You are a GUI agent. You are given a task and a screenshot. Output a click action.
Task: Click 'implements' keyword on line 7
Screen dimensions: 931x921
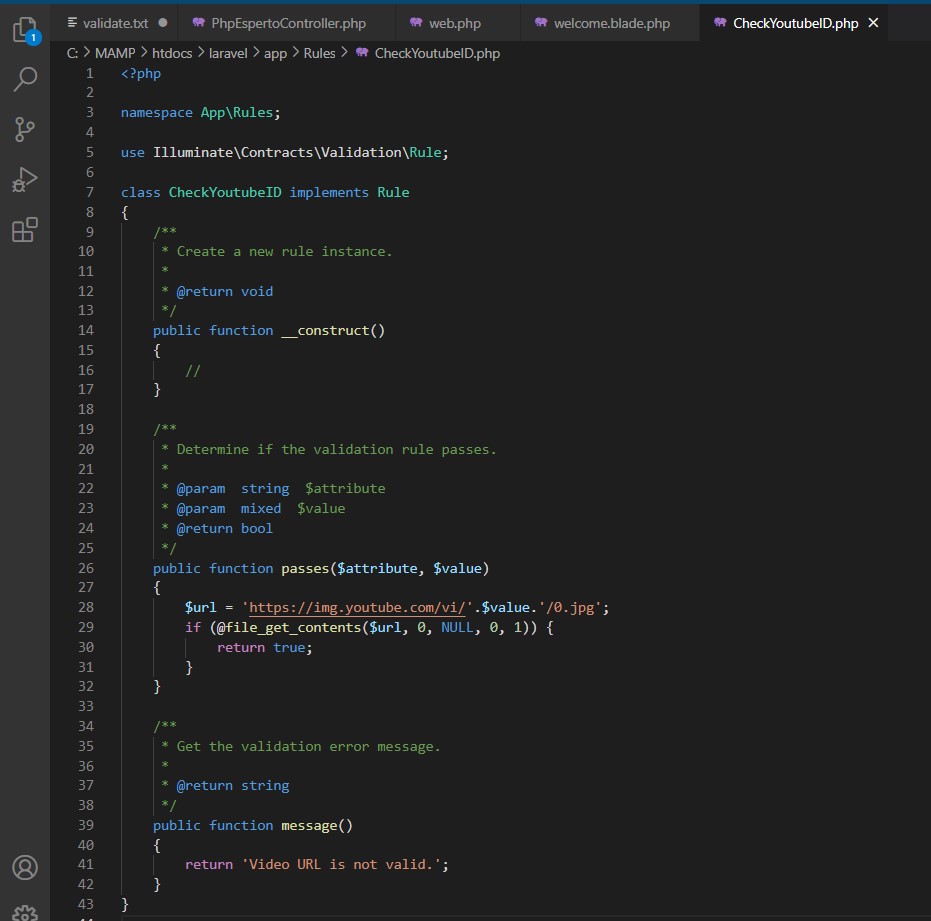(x=329, y=192)
